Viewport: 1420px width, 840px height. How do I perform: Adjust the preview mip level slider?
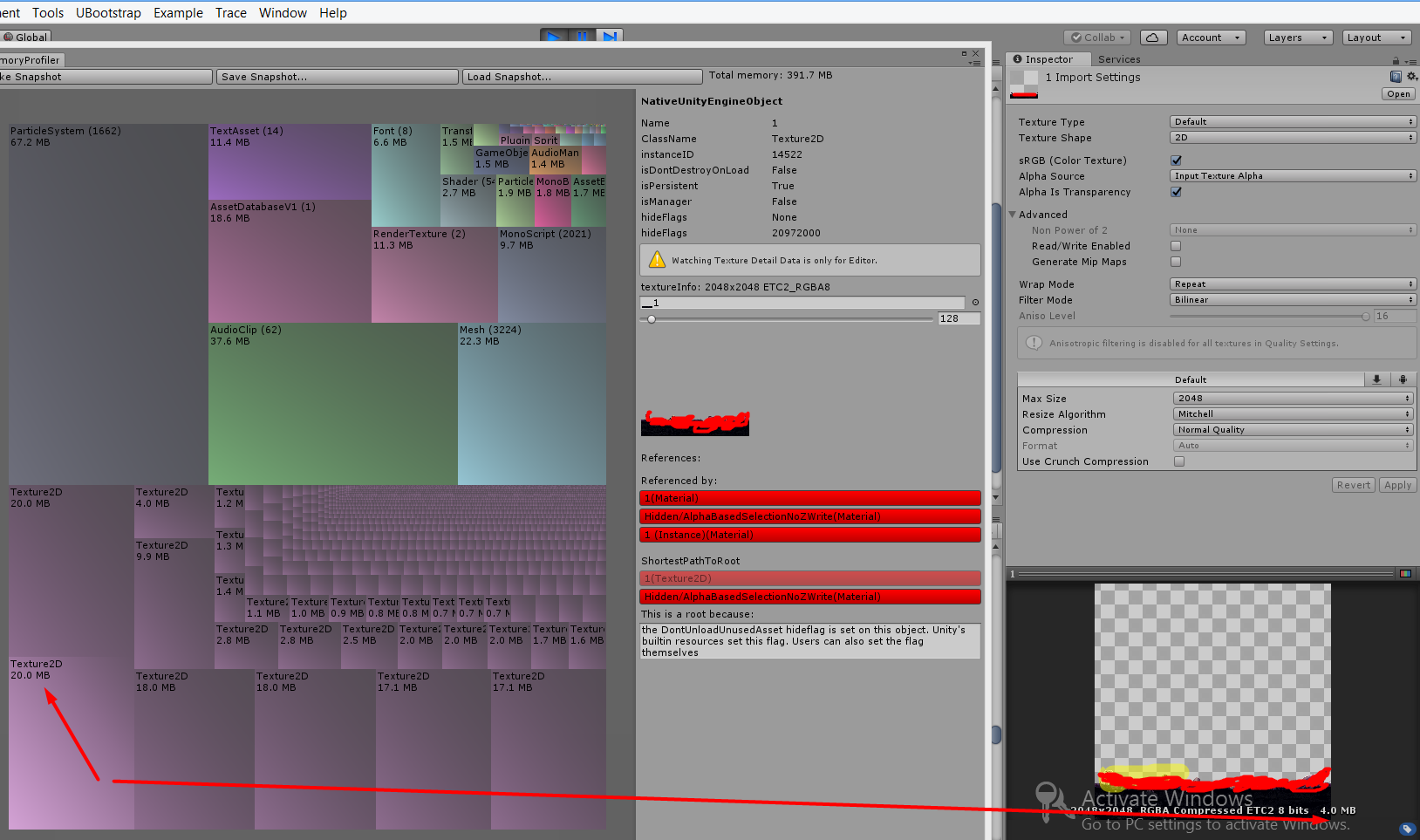[1206, 574]
